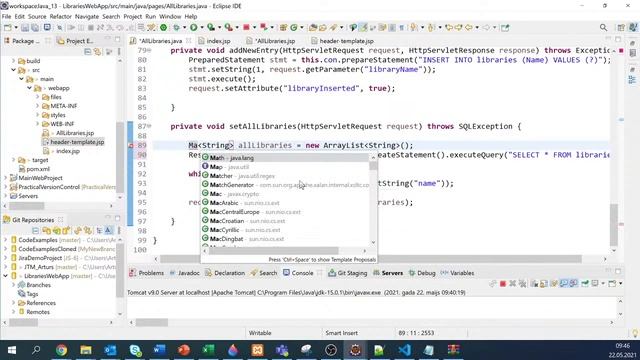Click the red Stop server toolbar icon
Viewport: 640px width, 360px height.
click(x=246, y=28)
